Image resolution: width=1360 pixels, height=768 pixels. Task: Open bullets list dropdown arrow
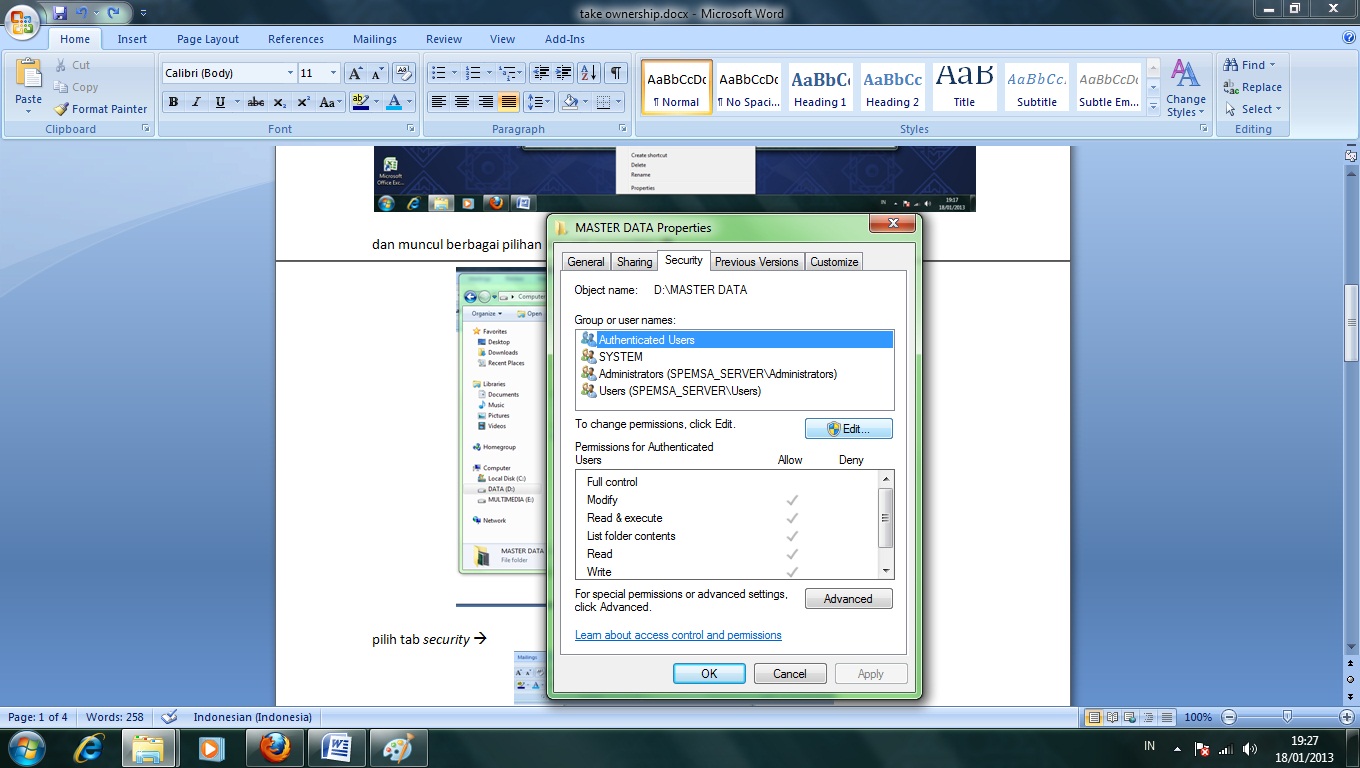tap(454, 73)
